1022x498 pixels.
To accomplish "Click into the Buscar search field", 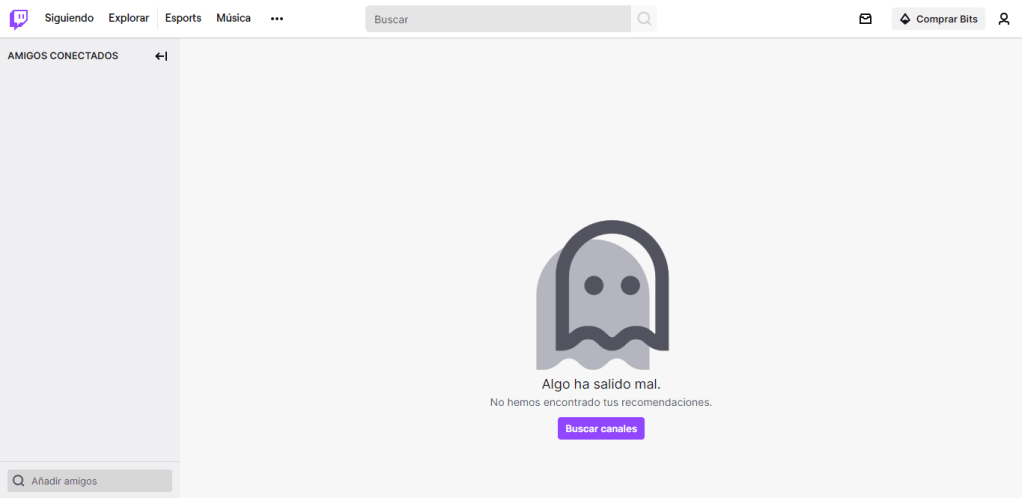I will [x=497, y=19].
